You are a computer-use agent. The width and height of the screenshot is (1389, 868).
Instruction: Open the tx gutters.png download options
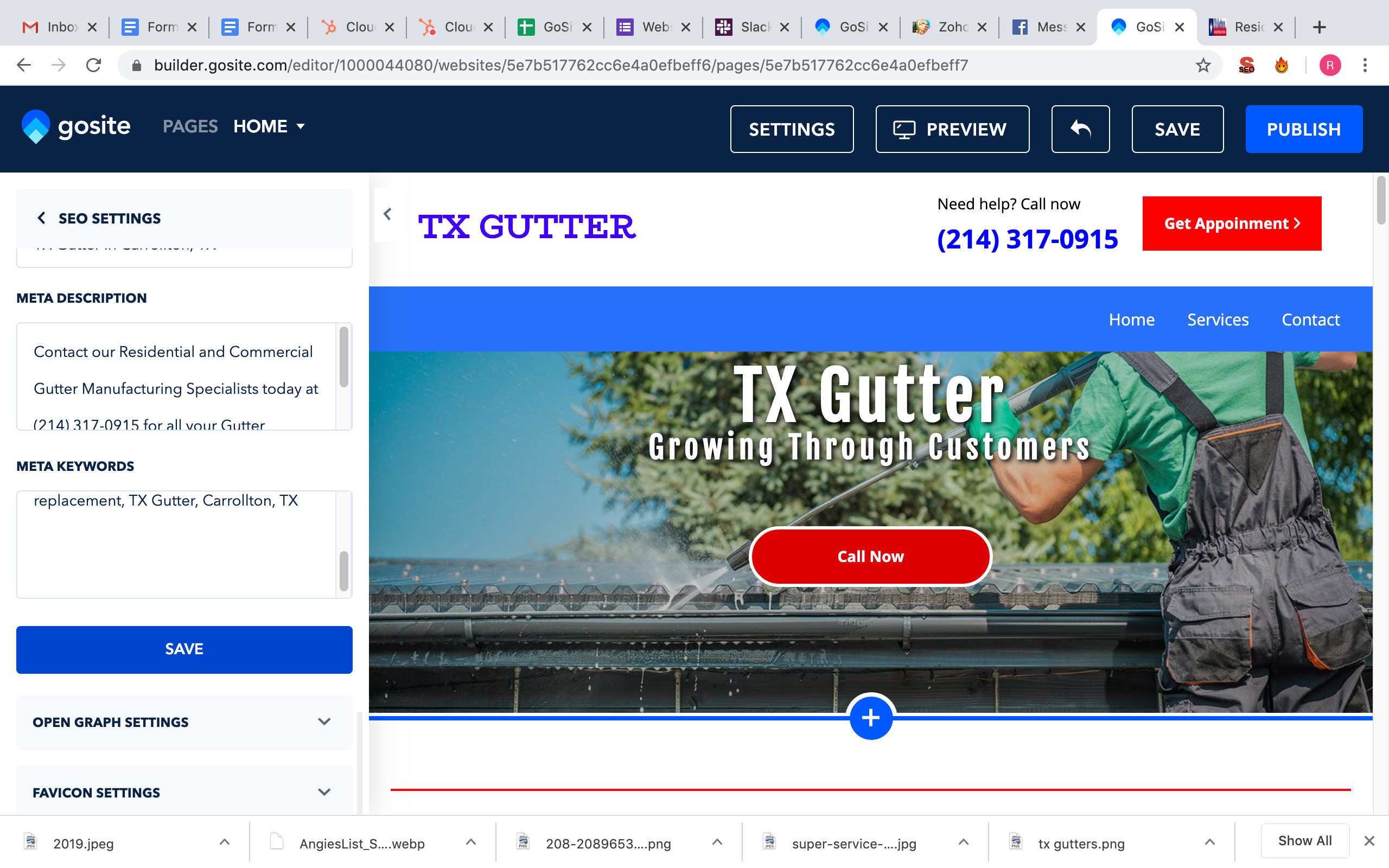point(1209,842)
